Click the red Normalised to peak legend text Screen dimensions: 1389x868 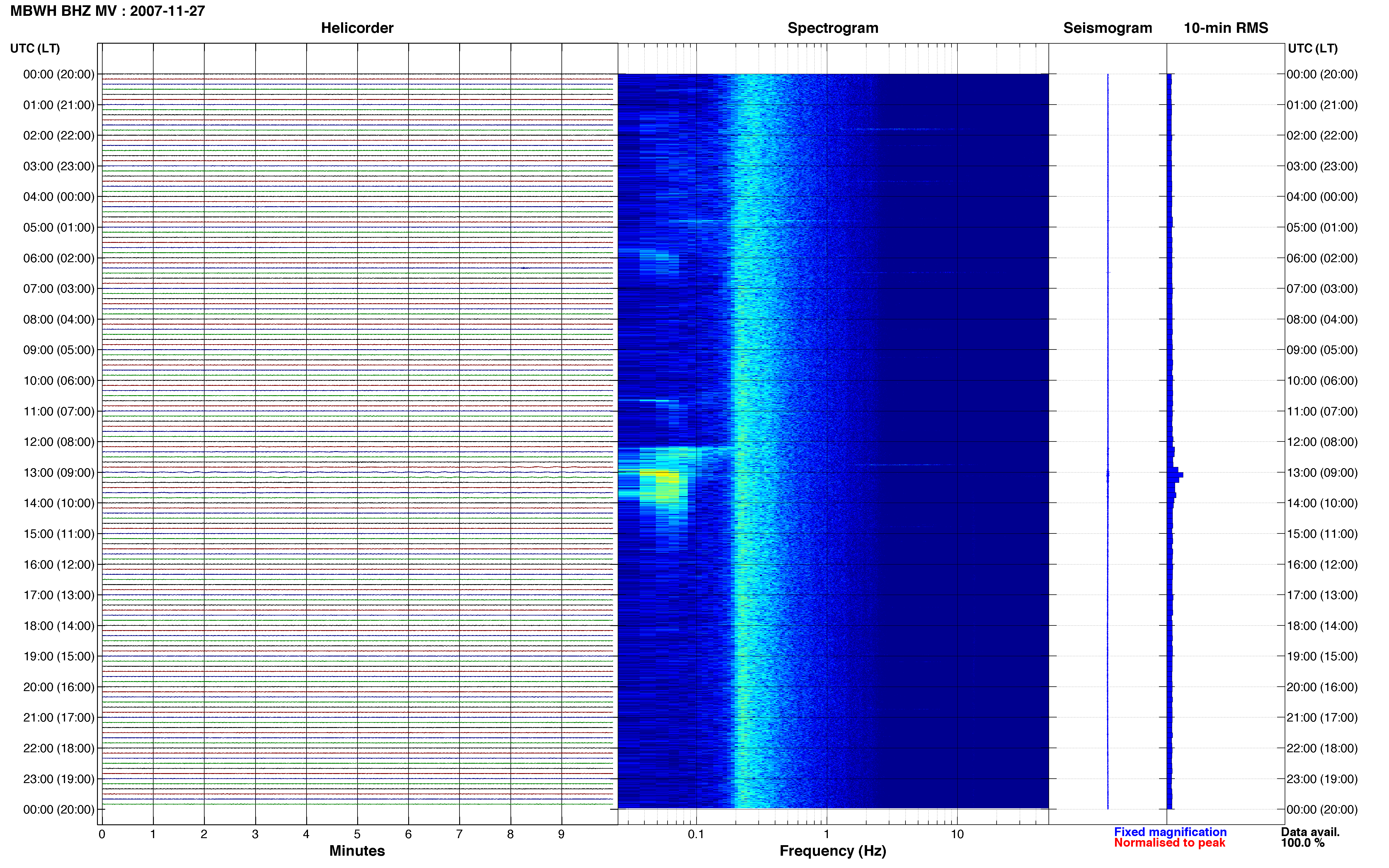tap(1170, 843)
